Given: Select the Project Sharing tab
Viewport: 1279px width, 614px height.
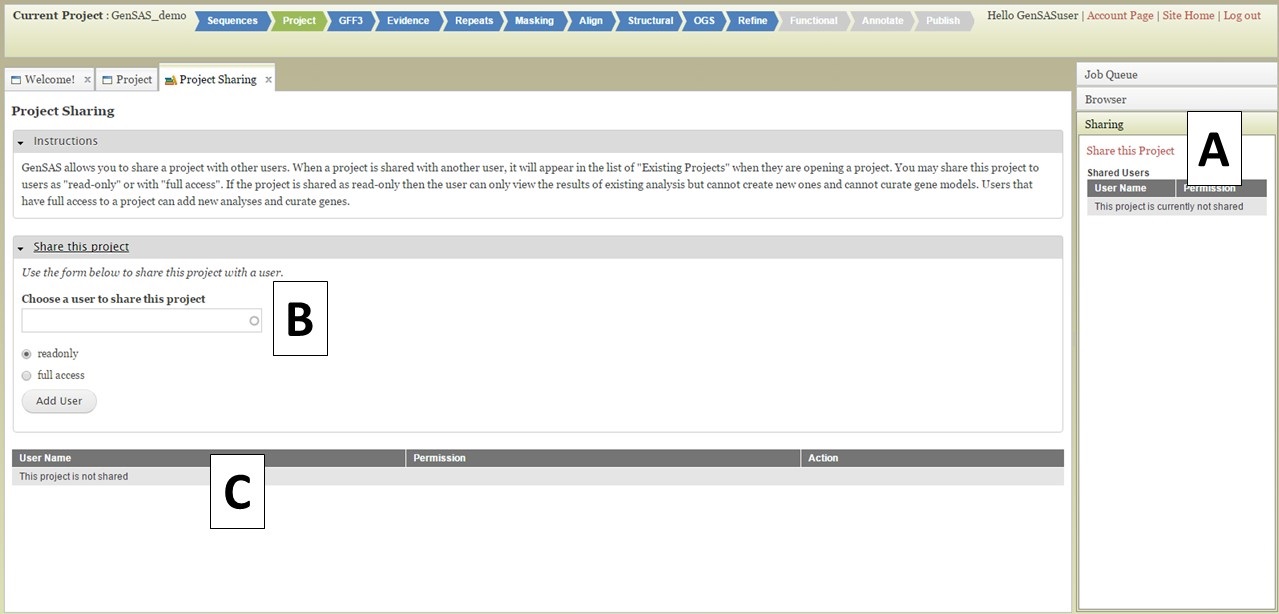Looking at the screenshot, I should point(217,80).
